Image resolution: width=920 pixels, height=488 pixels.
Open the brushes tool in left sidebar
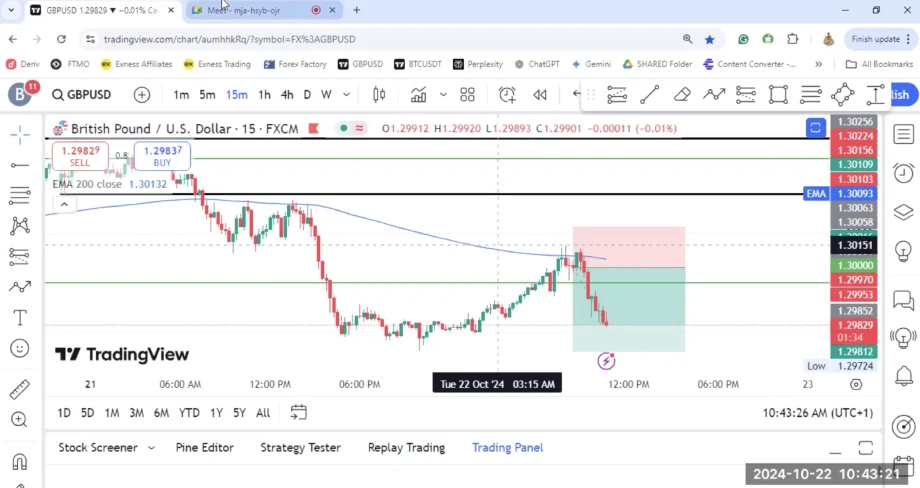20,287
